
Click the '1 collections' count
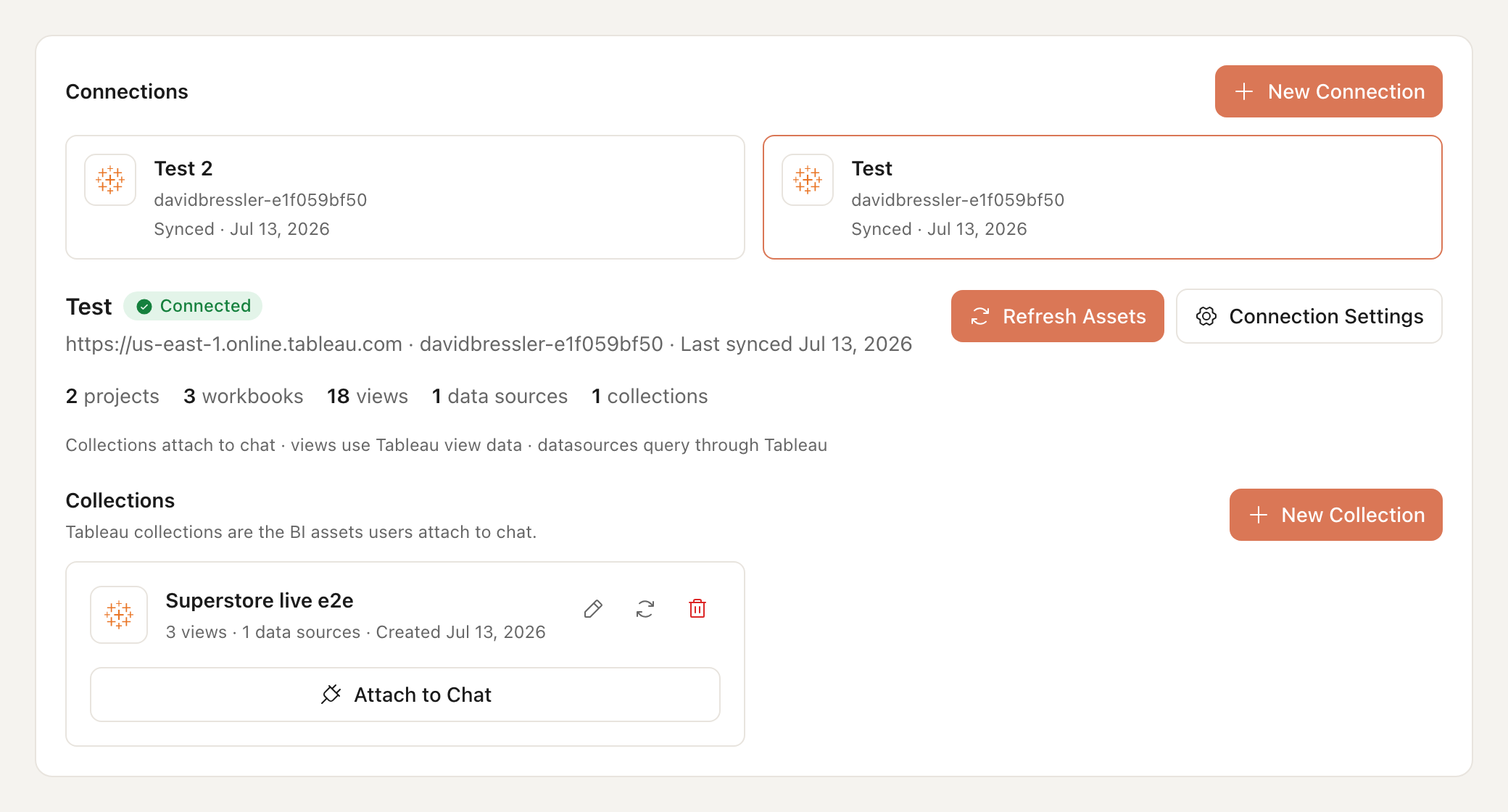click(650, 396)
